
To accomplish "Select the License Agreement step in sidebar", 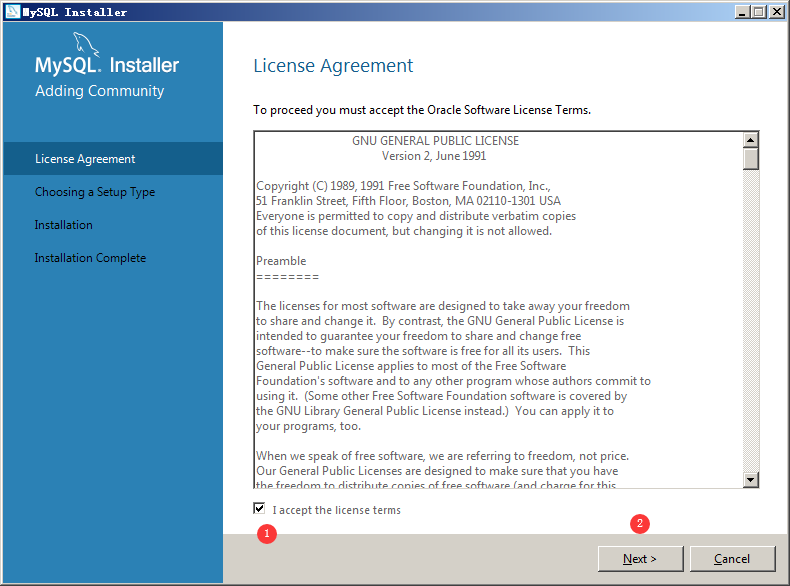I will point(113,159).
